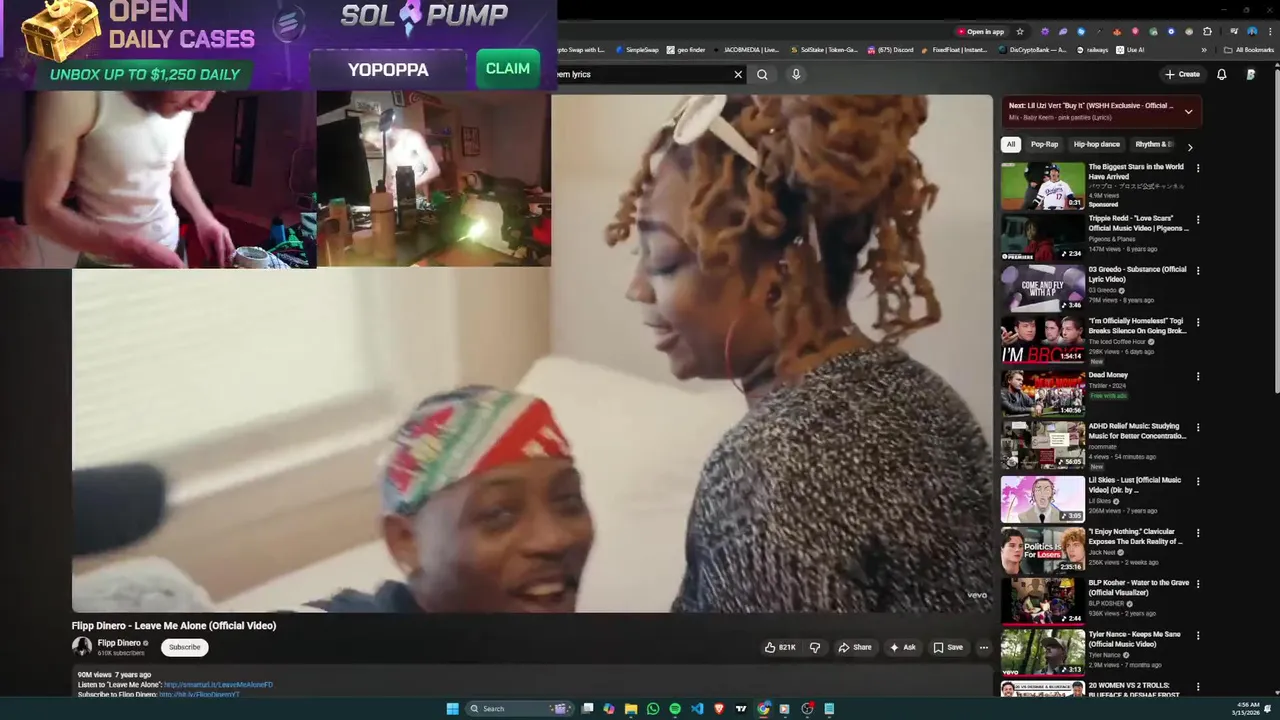The height and width of the screenshot is (720, 1280).
Task: Click the YOPOPPA code field in banner
Action: pyautogui.click(x=388, y=69)
